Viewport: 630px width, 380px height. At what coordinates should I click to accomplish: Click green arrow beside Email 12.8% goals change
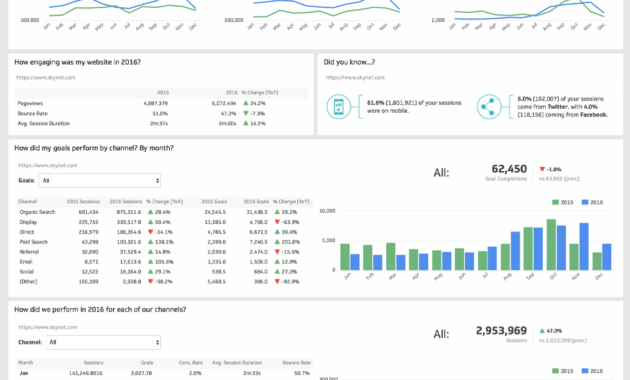pos(277,262)
